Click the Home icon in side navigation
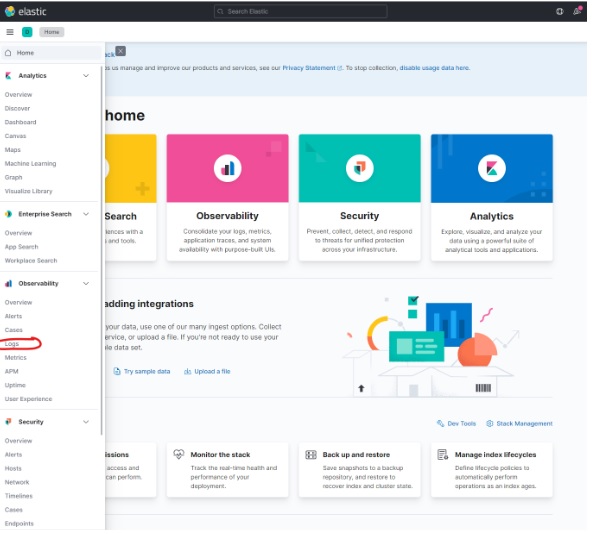593x534 pixels. point(8,53)
